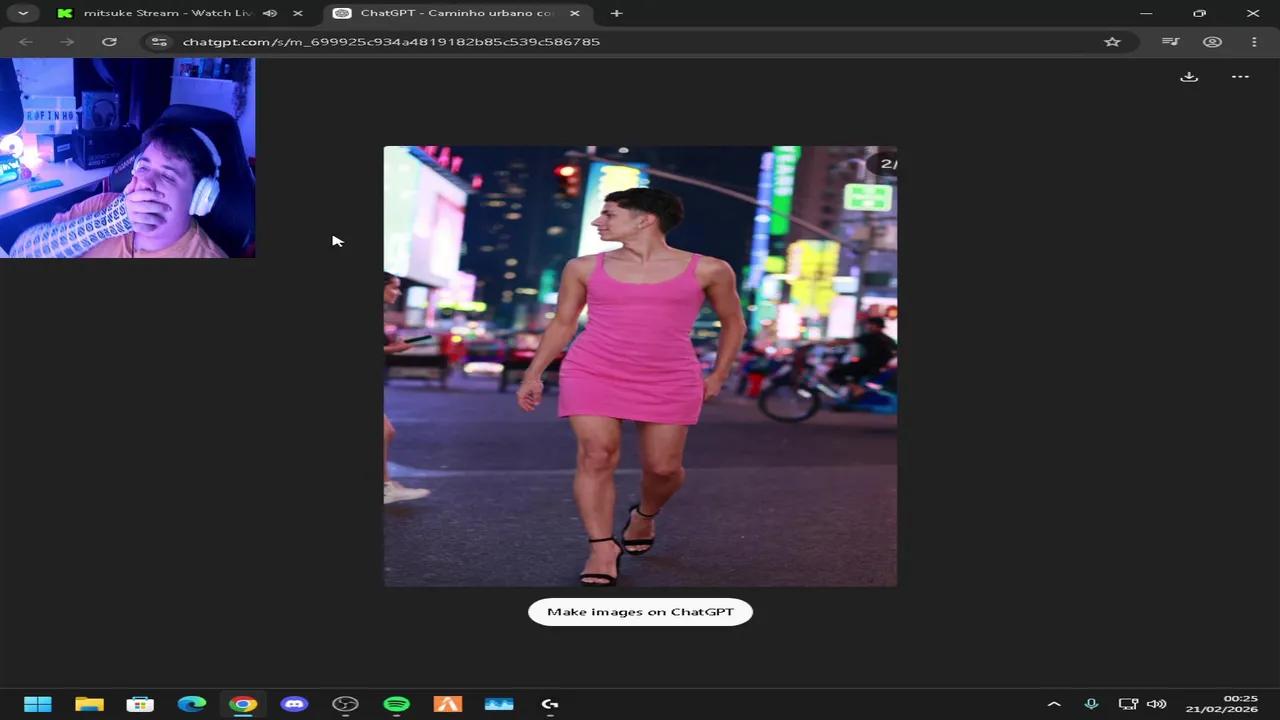Image resolution: width=1280 pixels, height=720 pixels.
Task: Download the generated ChatGPT image
Action: point(1189,76)
